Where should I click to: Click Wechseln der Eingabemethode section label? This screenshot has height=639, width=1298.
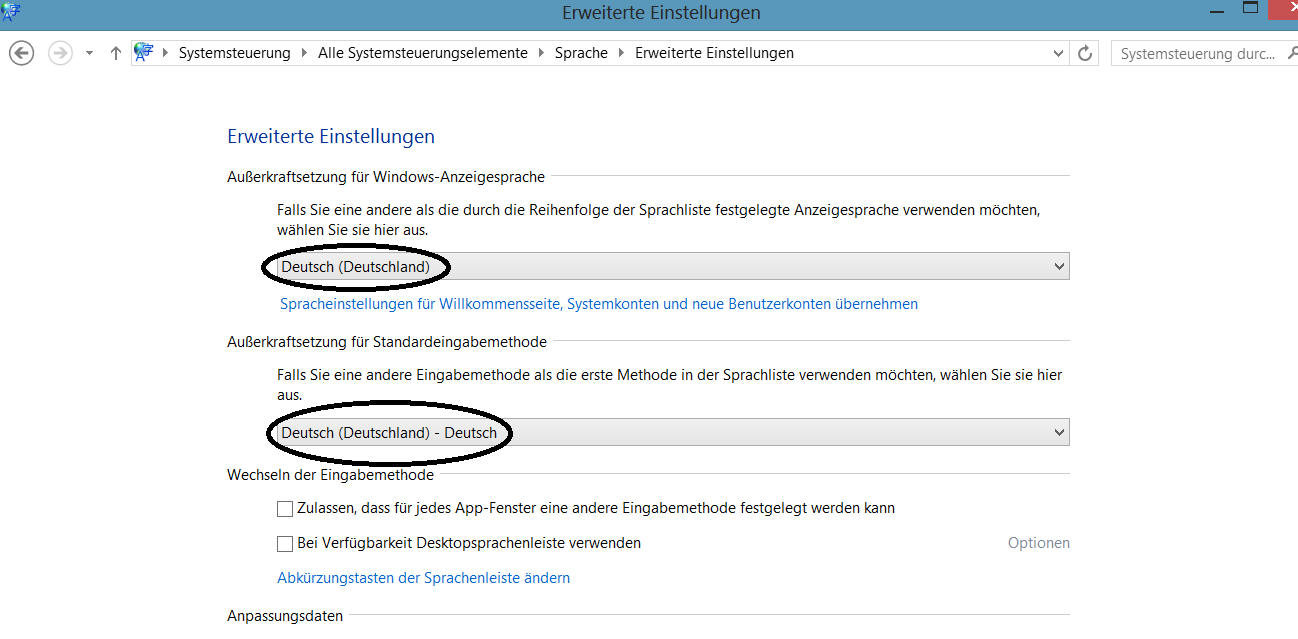point(330,475)
